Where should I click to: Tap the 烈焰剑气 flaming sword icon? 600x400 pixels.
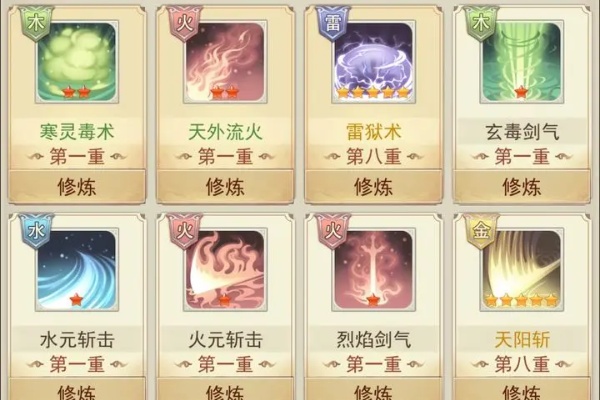click(373, 270)
